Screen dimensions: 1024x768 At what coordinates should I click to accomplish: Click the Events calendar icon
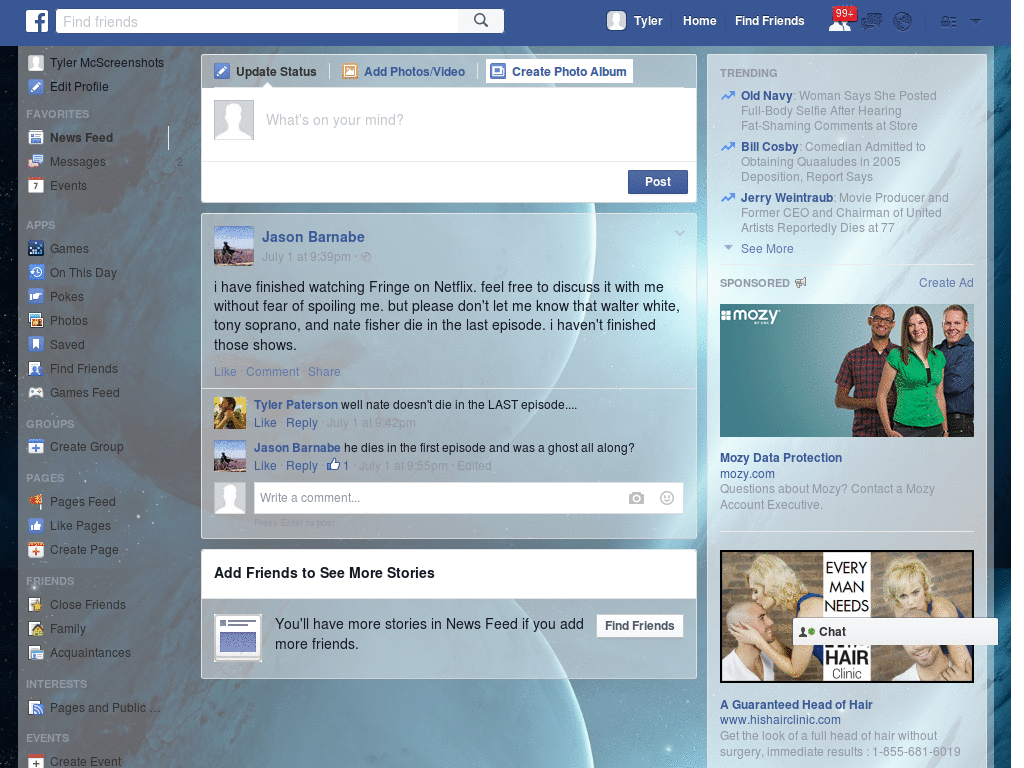click(36, 185)
